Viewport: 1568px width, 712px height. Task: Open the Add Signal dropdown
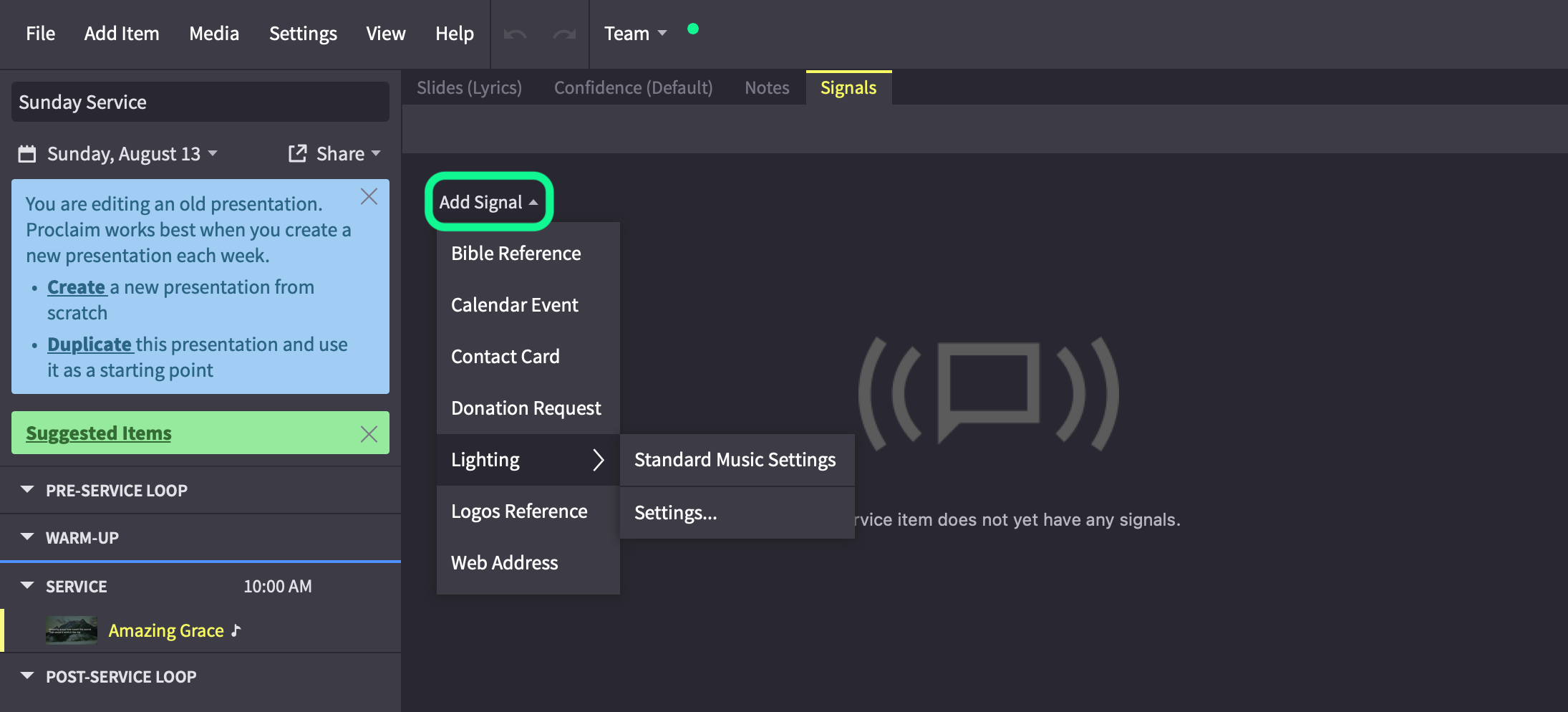pos(489,202)
